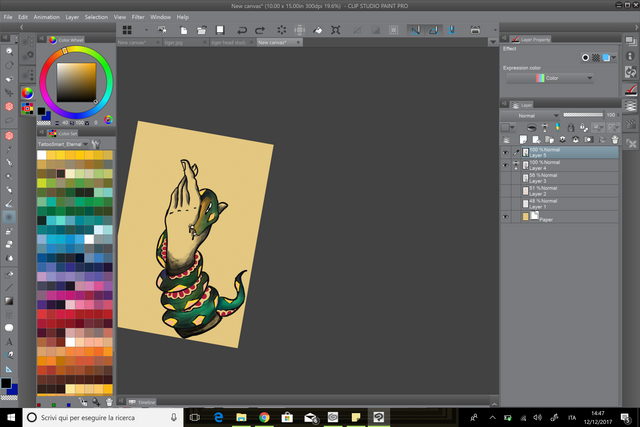Hide Layer 5 with its eye icon

pyautogui.click(x=505, y=152)
